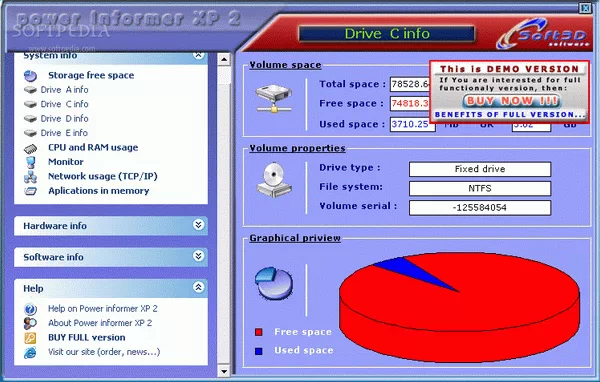
Task: Open Monitor information
Action: tap(66, 162)
